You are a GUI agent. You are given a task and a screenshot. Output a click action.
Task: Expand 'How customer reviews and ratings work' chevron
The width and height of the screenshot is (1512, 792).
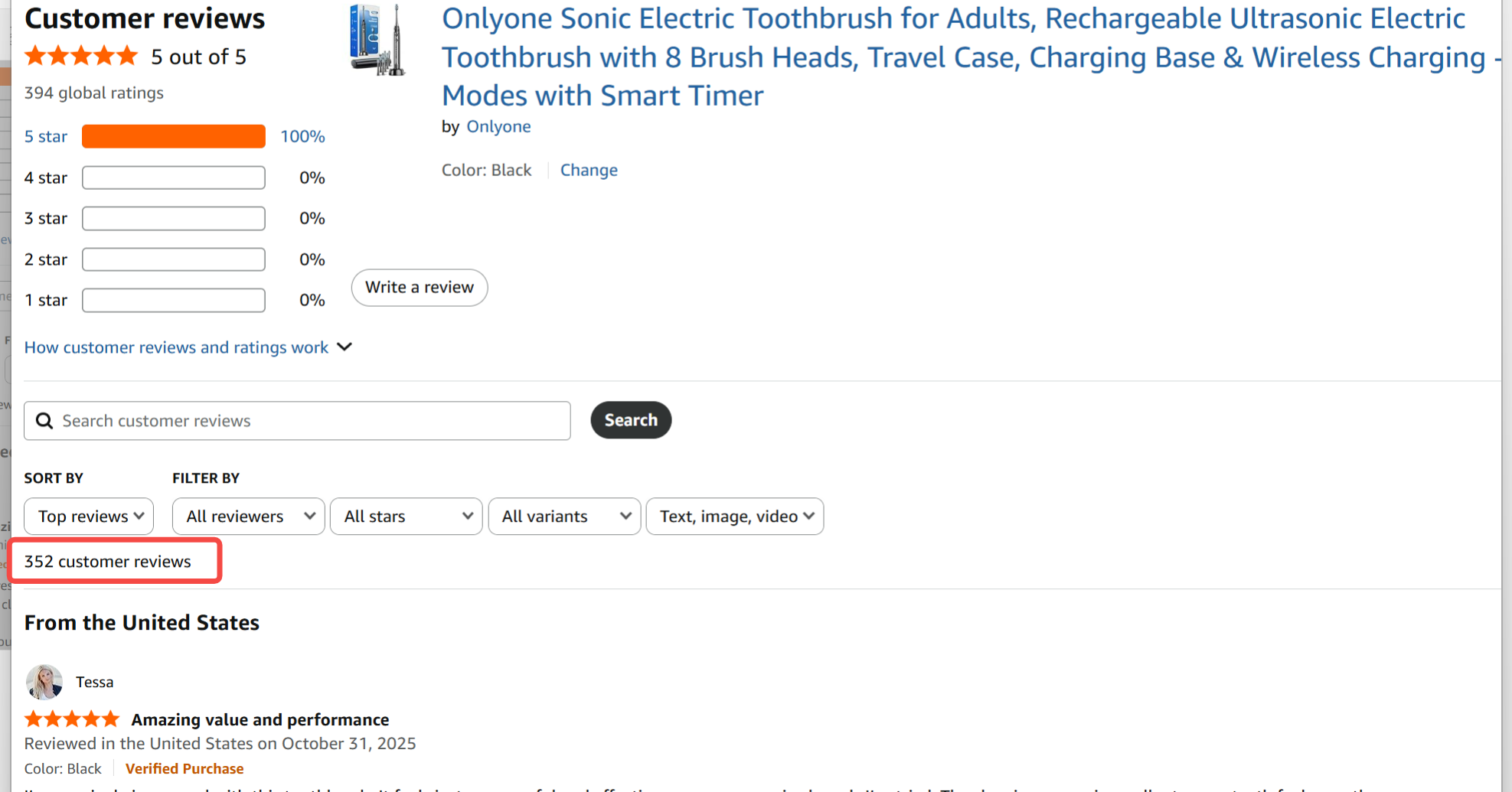(345, 347)
